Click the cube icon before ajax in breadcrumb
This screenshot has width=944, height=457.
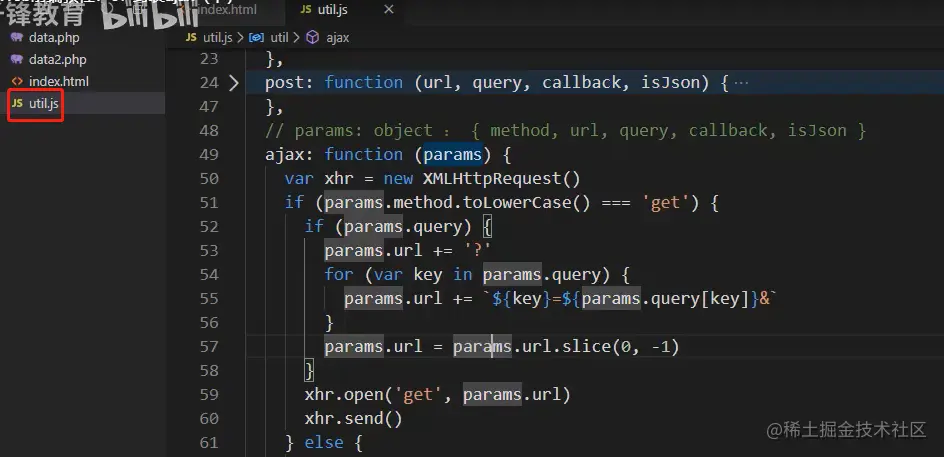pyautogui.click(x=312, y=37)
